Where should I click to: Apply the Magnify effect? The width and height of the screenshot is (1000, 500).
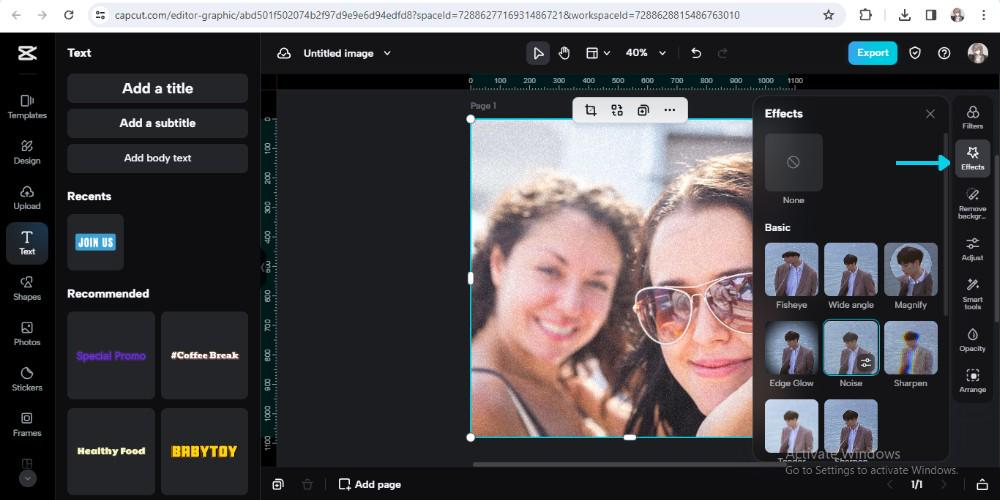click(x=911, y=269)
